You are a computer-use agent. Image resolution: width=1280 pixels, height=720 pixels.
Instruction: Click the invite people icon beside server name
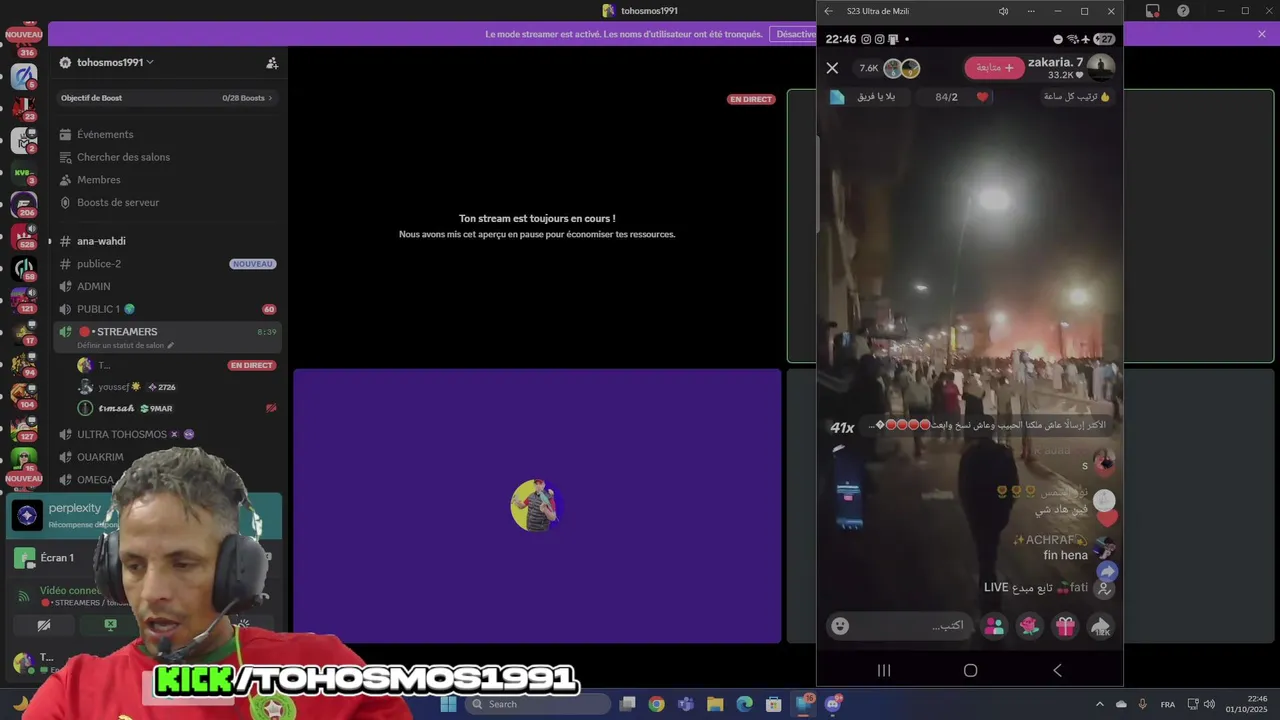pyautogui.click(x=272, y=63)
